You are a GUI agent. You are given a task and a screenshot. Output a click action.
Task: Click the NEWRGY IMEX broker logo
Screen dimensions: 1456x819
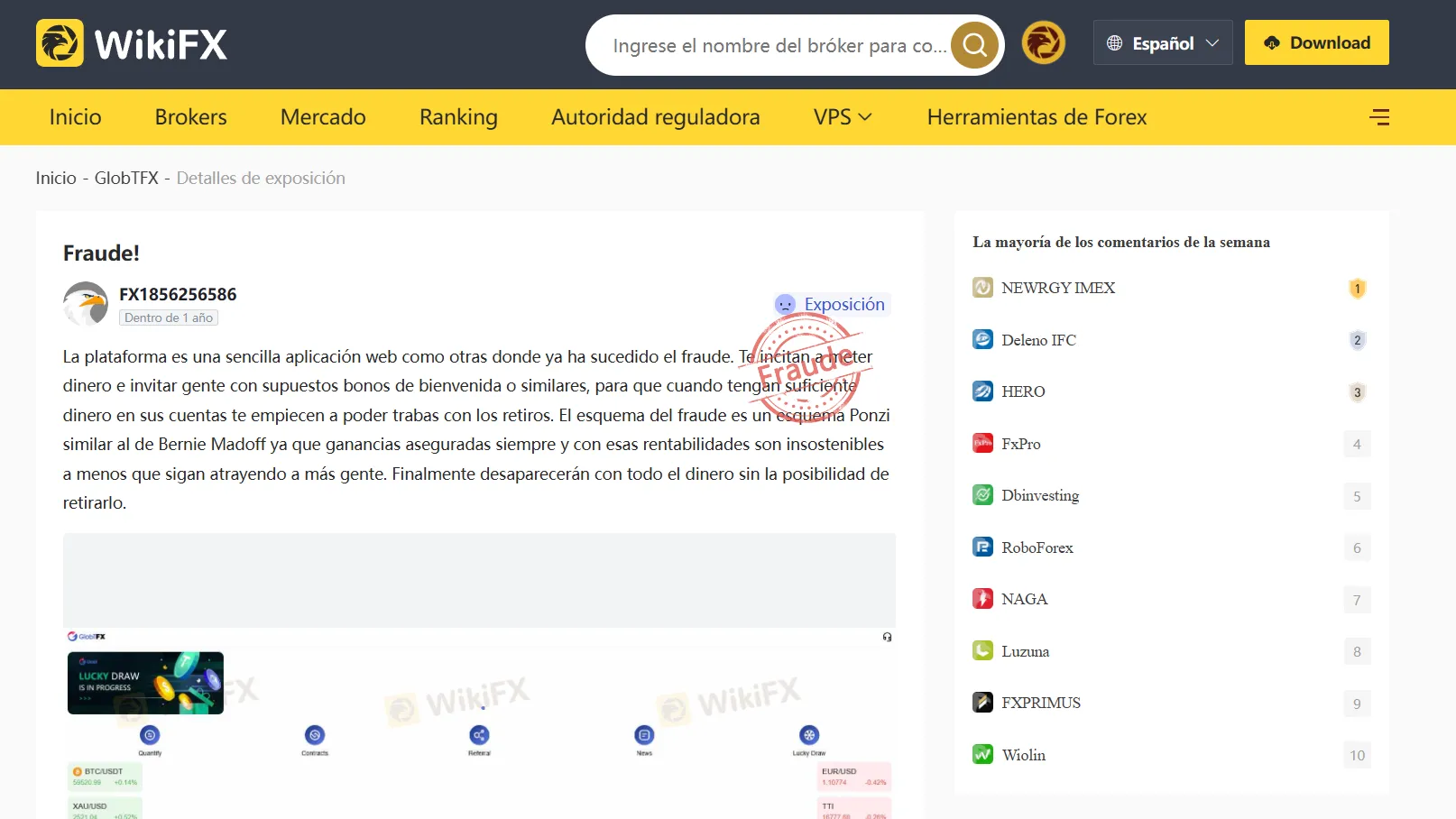[982, 288]
